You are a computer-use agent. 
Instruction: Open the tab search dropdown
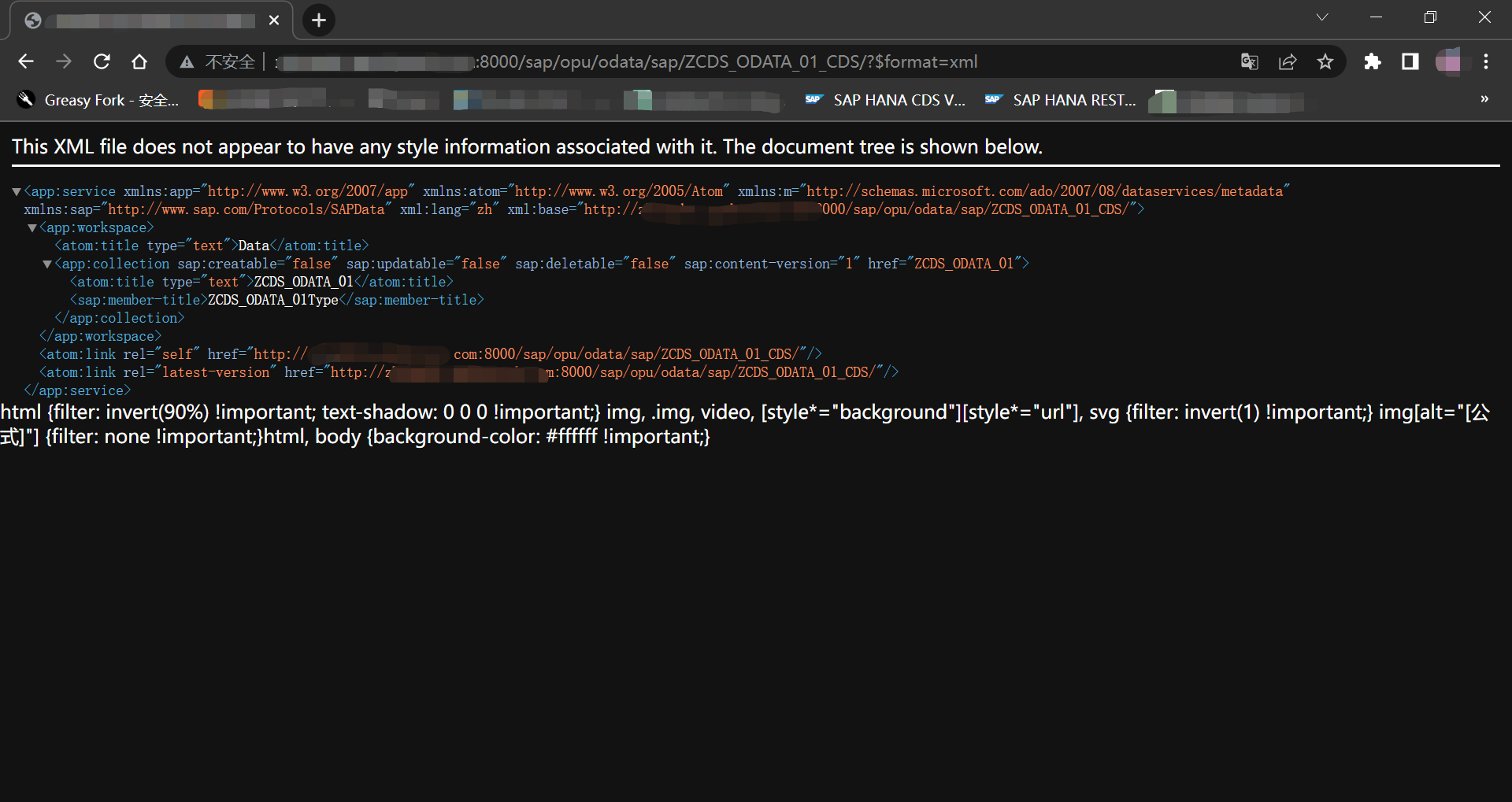click(1322, 17)
